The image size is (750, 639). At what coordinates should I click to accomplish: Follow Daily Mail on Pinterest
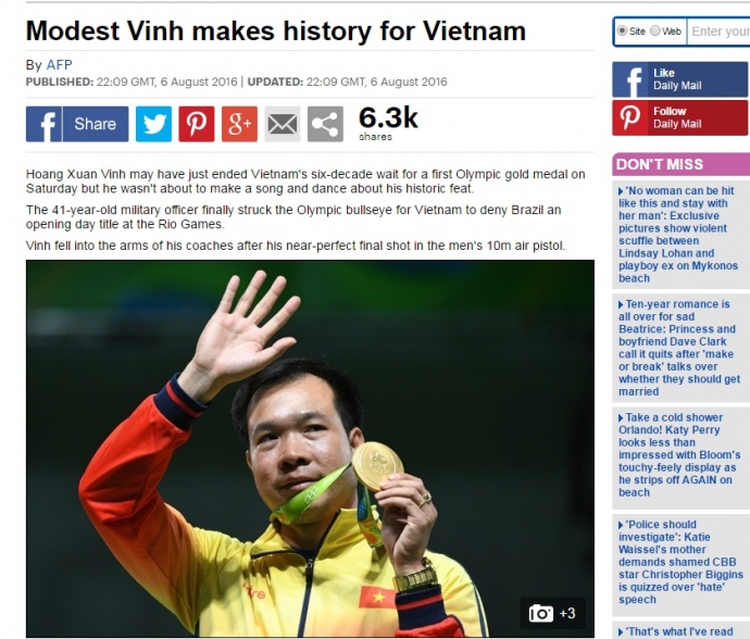[x=680, y=118]
